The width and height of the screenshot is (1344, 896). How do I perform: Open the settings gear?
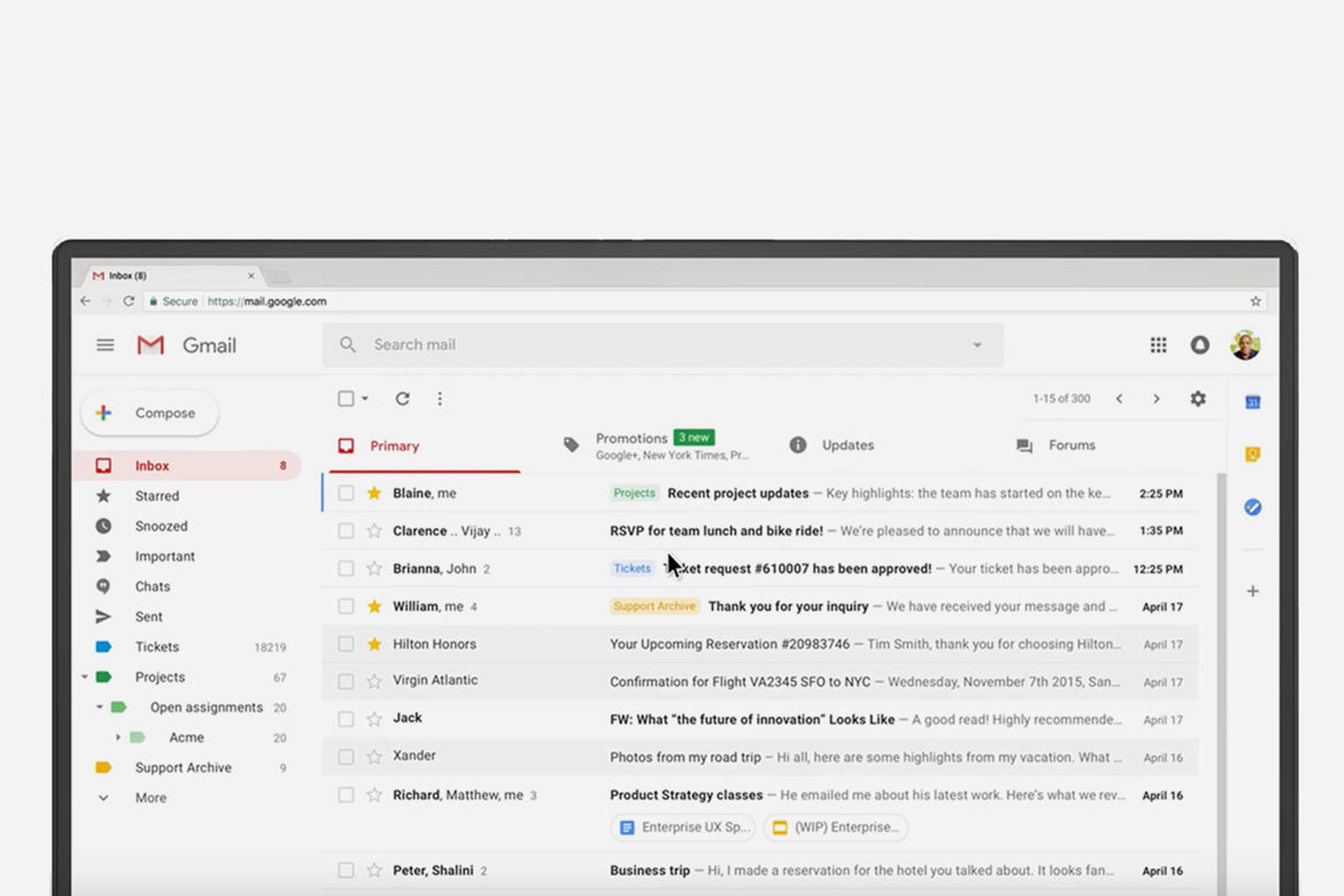point(1198,399)
